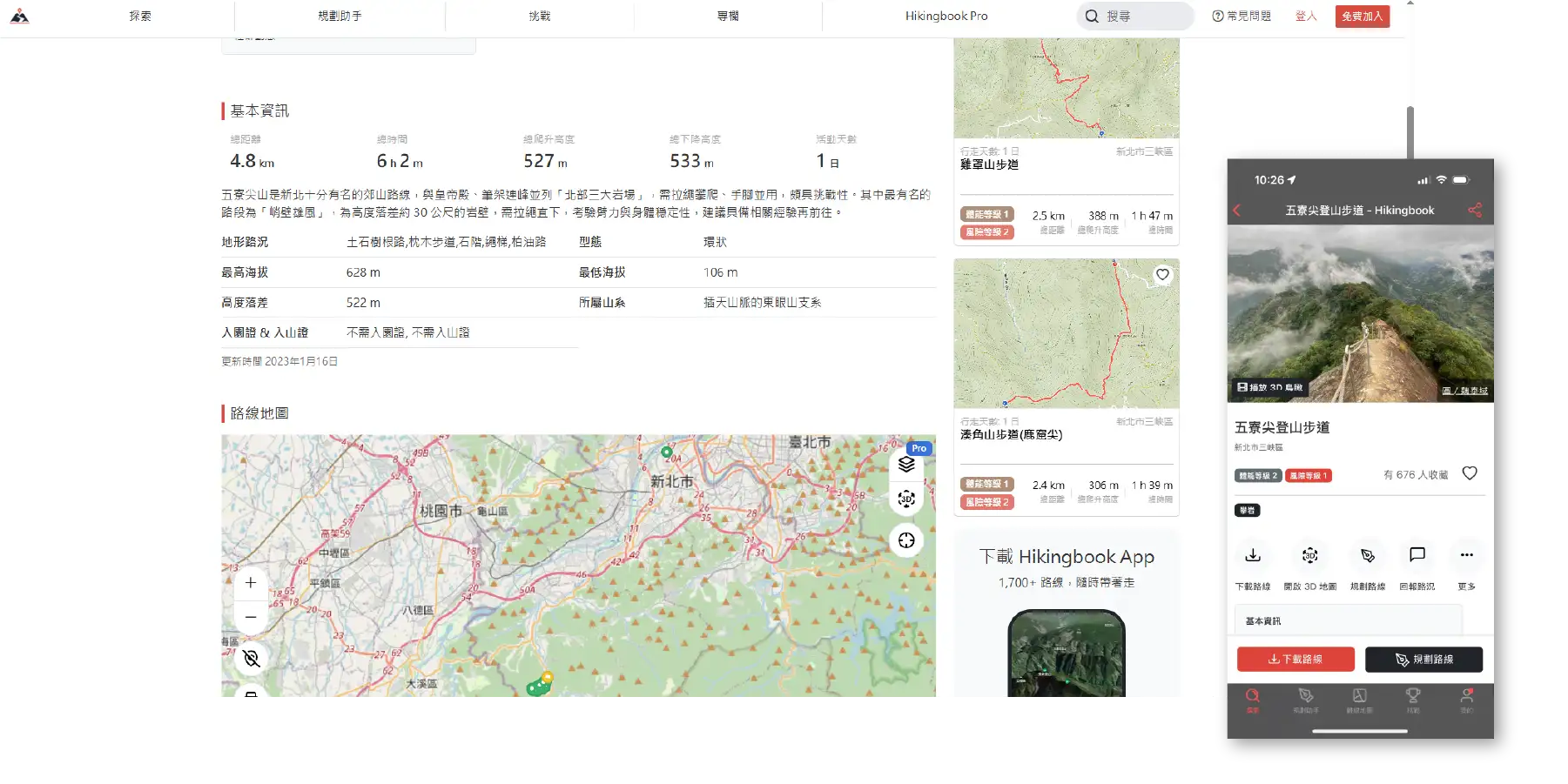Open the 雞罩山步道 map thumbnail
Image resolution: width=1568 pixels, height=784 pixels.
click(x=1067, y=88)
